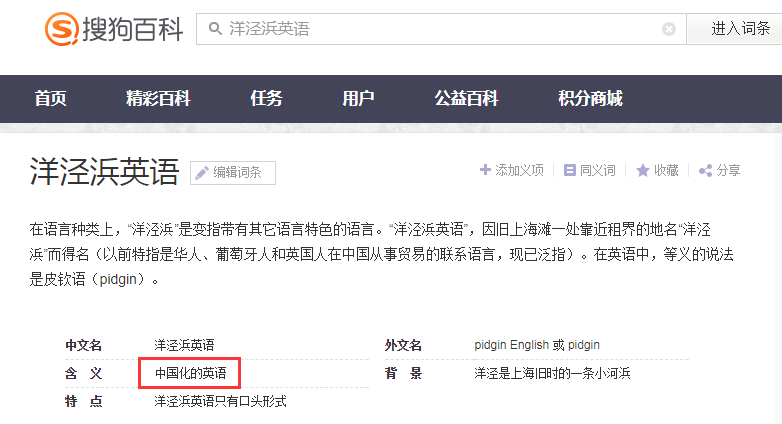Click the 进入词条 button
Screen dimensions: 782x424
click(x=735, y=29)
